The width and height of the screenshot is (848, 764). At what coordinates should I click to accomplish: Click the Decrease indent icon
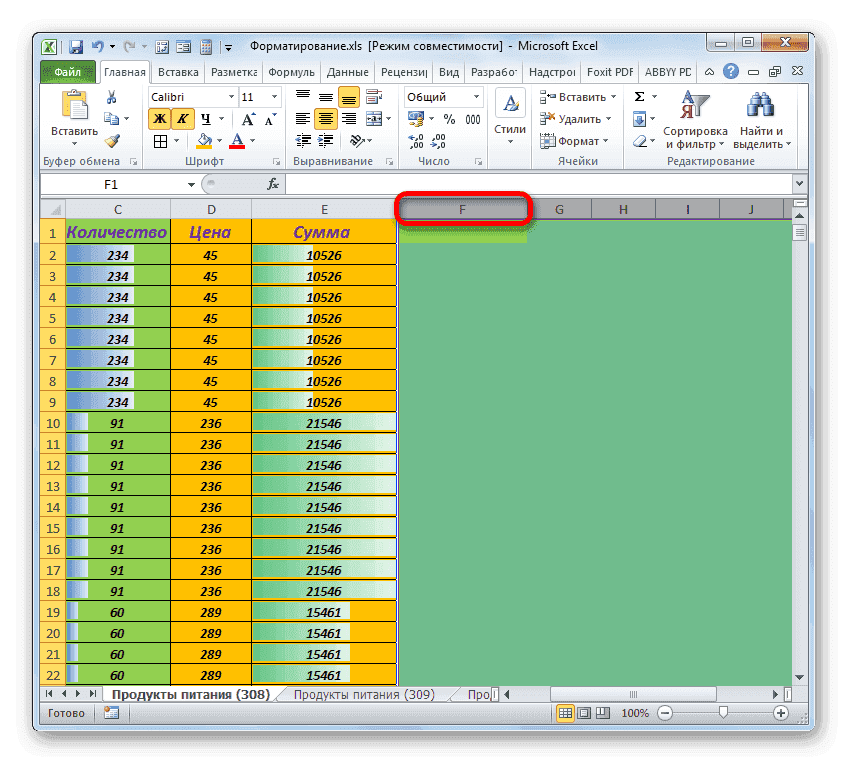[x=304, y=140]
